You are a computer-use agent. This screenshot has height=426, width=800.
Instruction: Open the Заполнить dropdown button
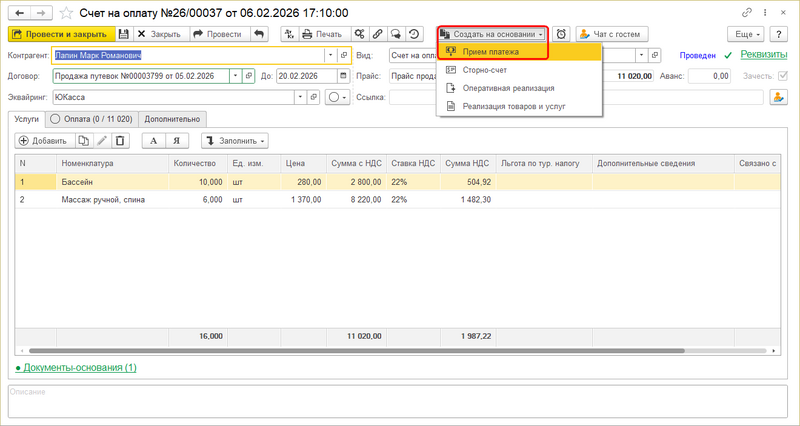point(234,141)
